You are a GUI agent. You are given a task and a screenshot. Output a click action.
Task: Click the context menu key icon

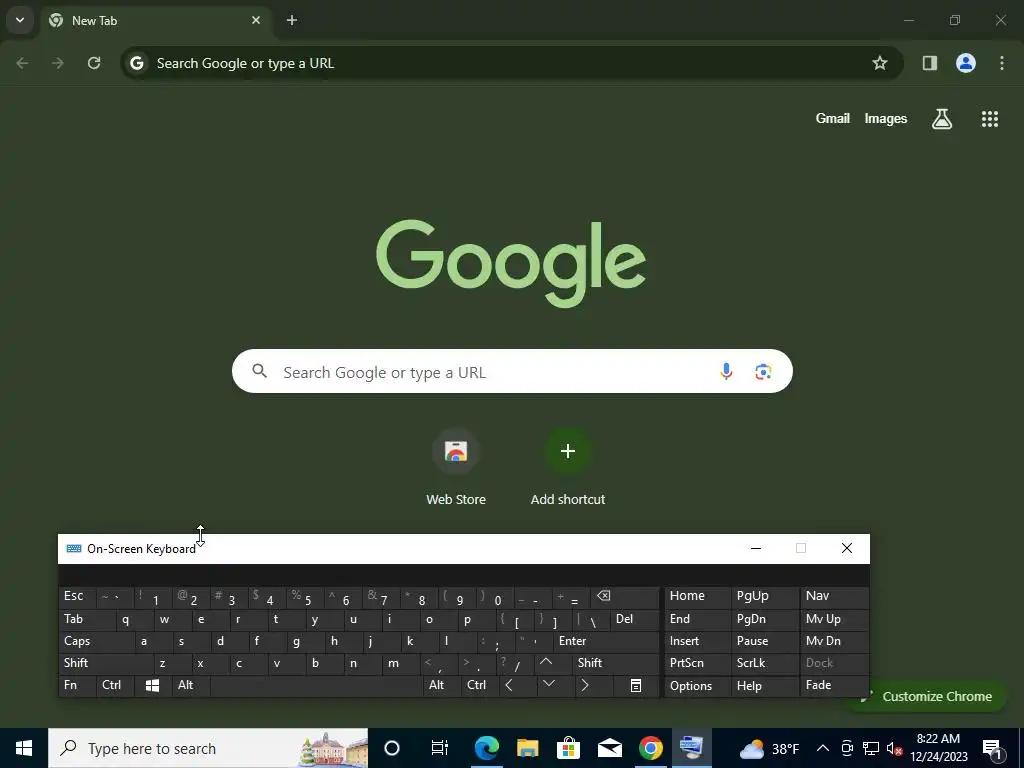(636, 686)
